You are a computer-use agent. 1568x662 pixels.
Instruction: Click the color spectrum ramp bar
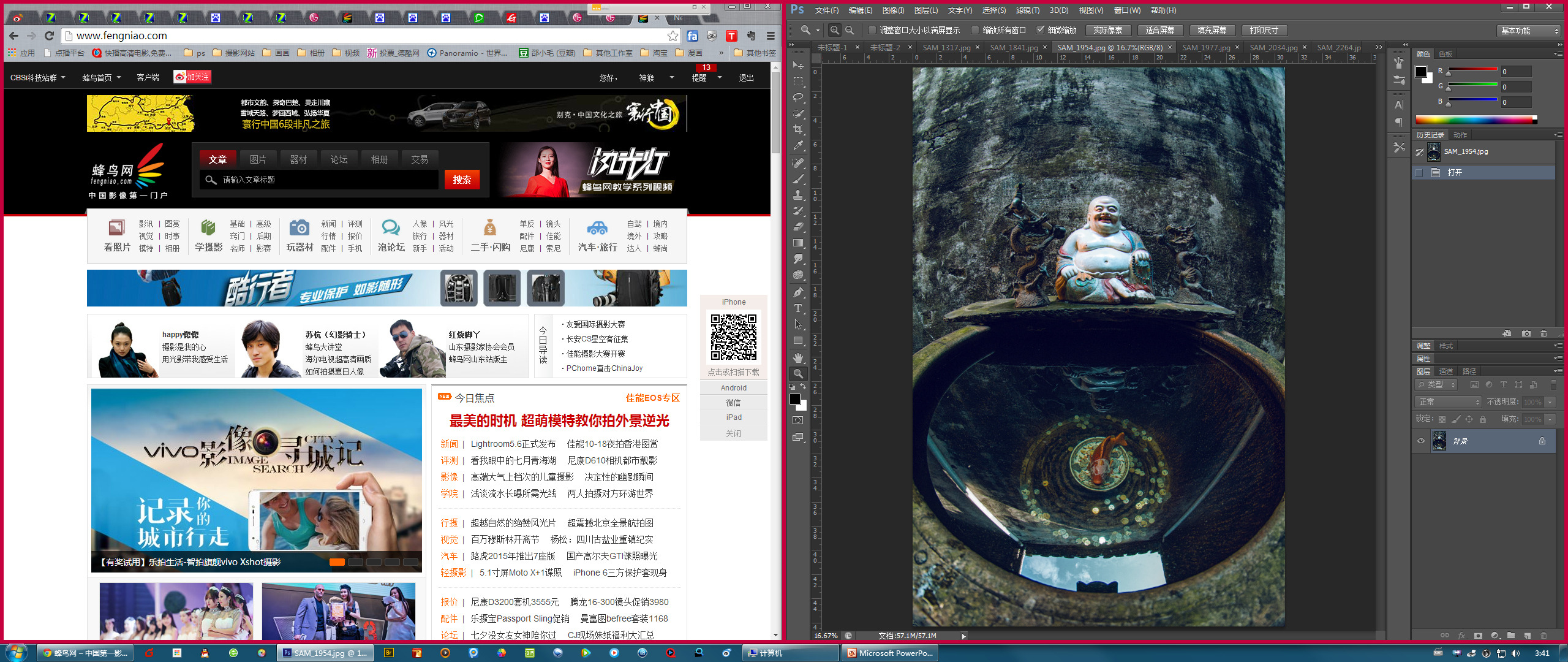point(1476,120)
